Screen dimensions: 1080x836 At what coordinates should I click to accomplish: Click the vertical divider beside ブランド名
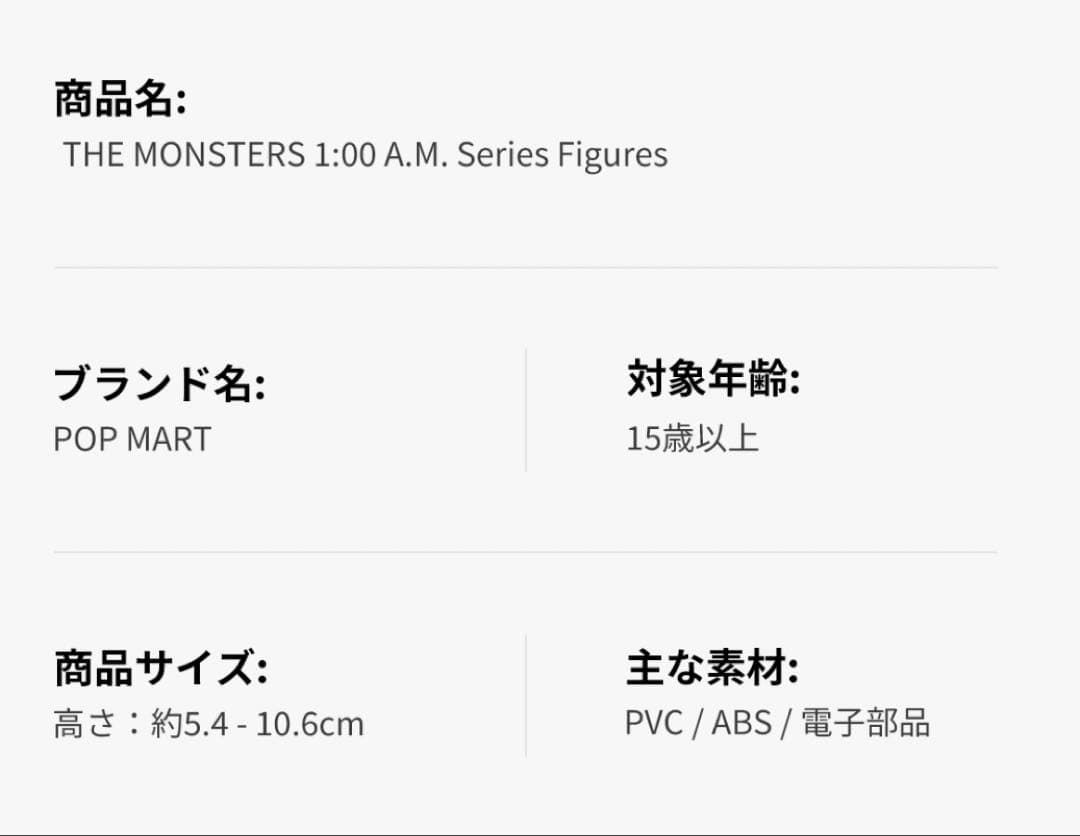point(526,410)
